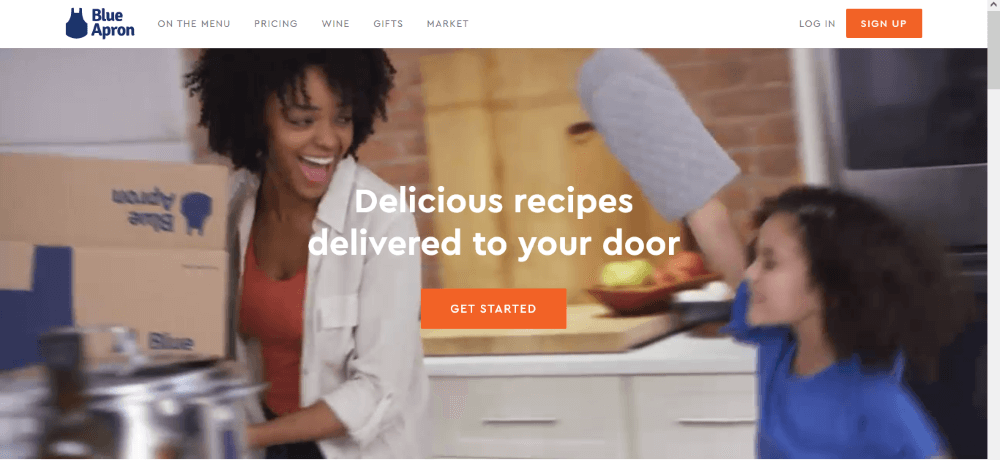This screenshot has width=1000, height=460.
Task: Go to the Pricing page
Action: pyautogui.click(x=276, y=24)
